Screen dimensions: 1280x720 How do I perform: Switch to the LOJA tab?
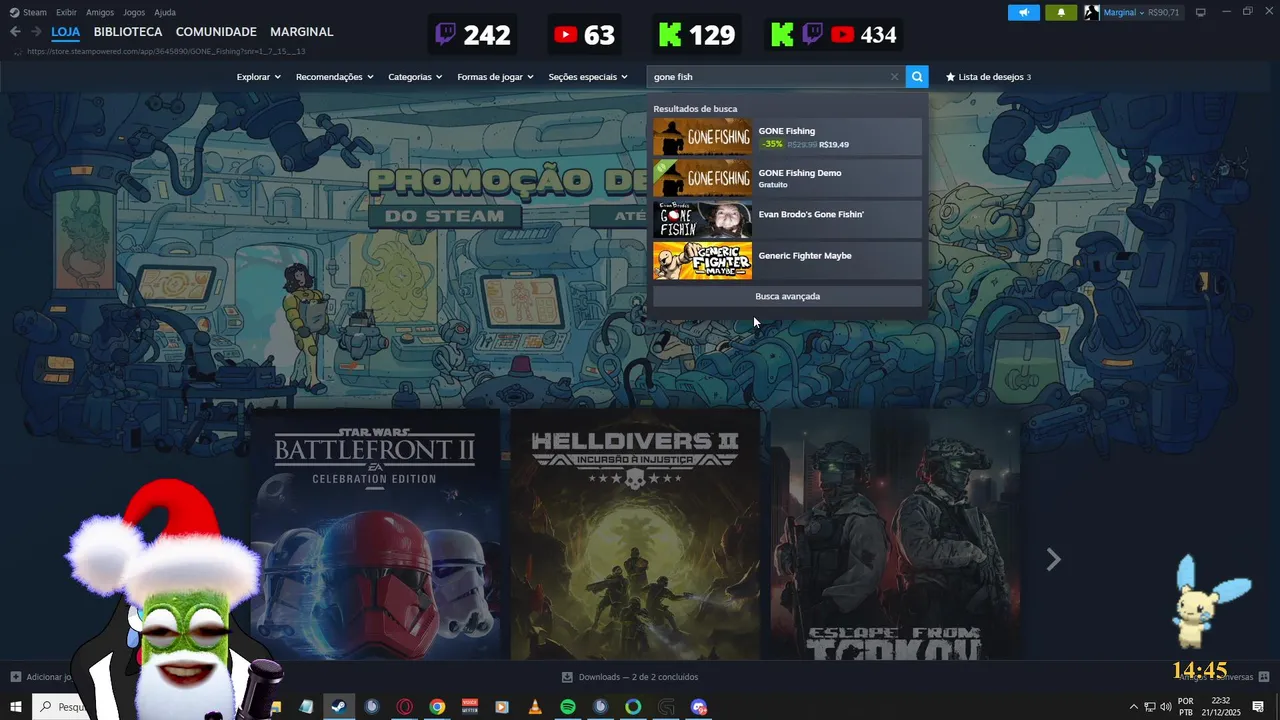pyautogui.click(x=66, y=32)
